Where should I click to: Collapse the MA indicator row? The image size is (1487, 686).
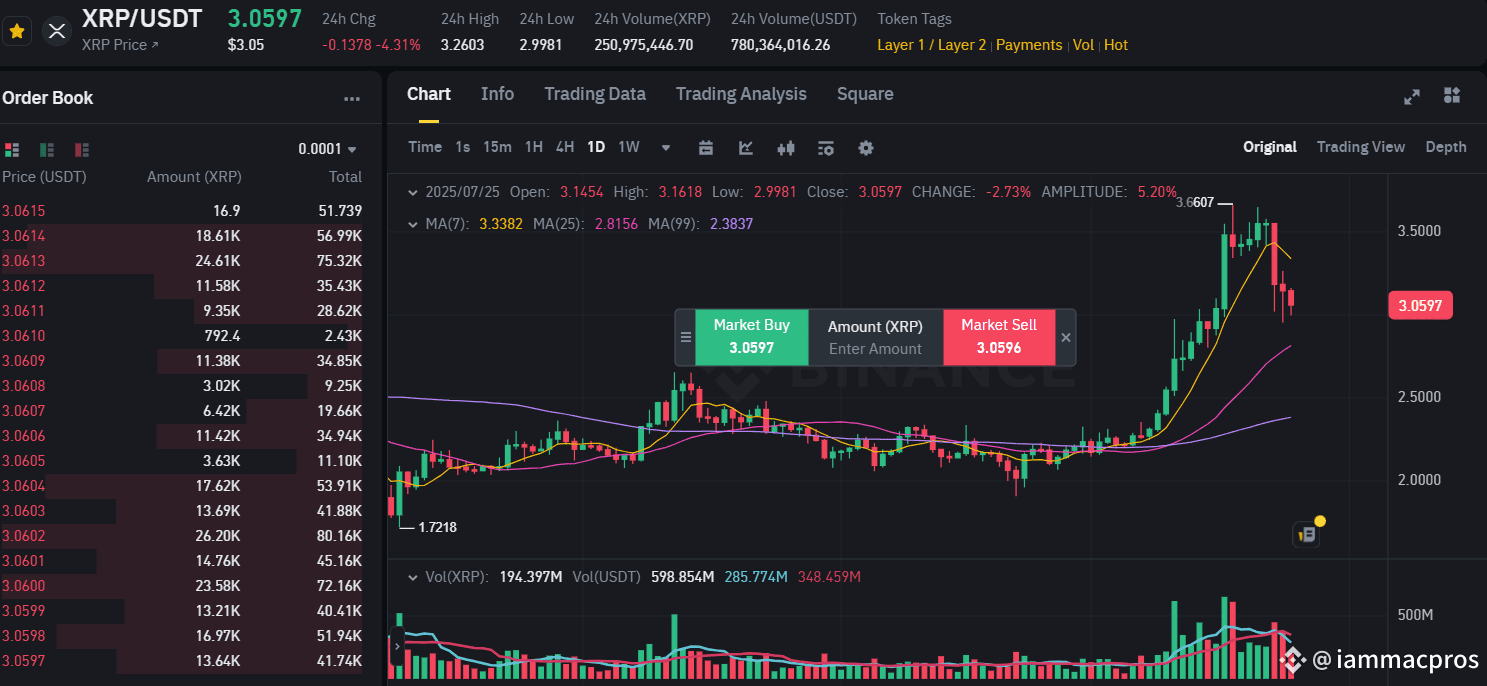click(x=412, y=224)
